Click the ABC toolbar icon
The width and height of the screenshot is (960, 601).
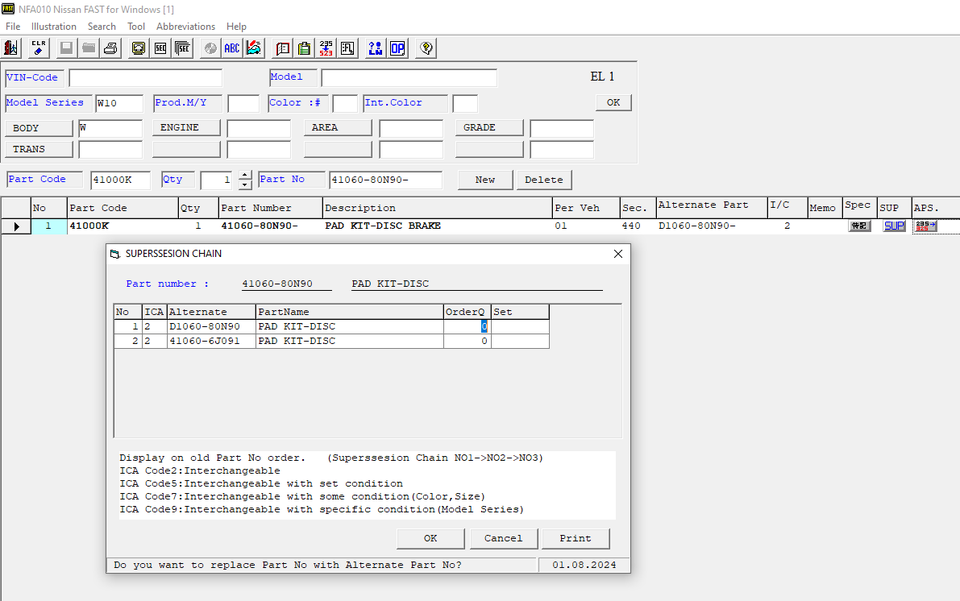[232, 48]
